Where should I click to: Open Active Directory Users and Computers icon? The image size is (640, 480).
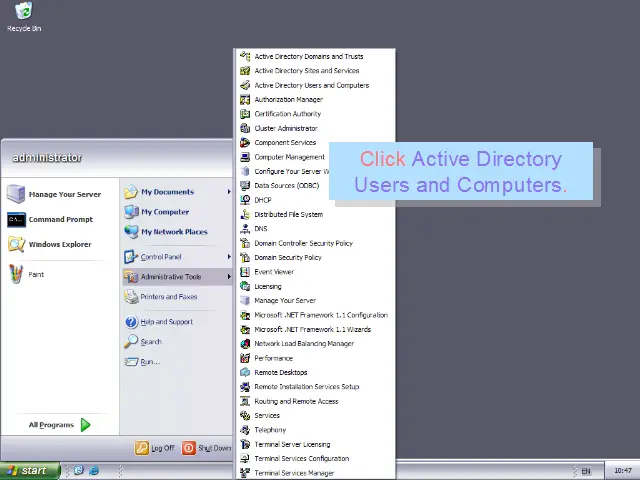coord(245,85)
